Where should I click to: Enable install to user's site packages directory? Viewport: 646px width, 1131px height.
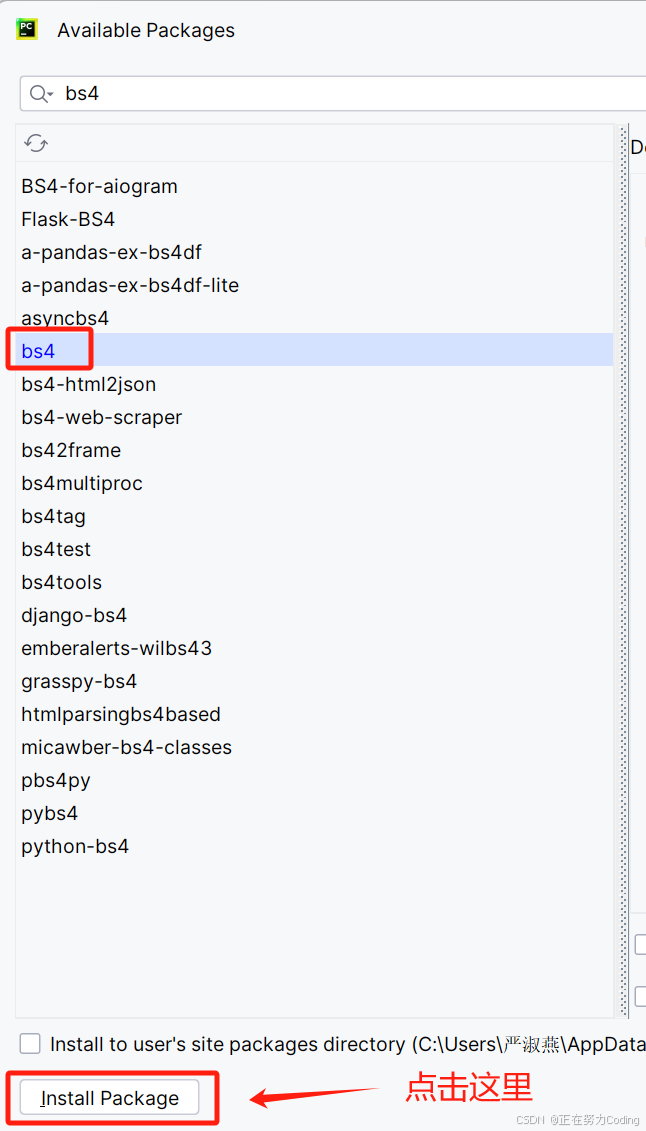(x=30, y=1043)
